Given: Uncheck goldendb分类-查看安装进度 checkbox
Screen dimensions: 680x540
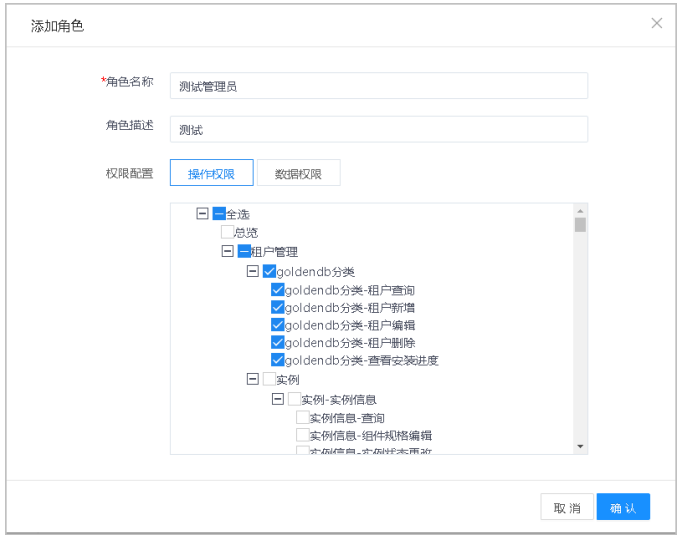Looking at the screenshot, I should 278,360.
